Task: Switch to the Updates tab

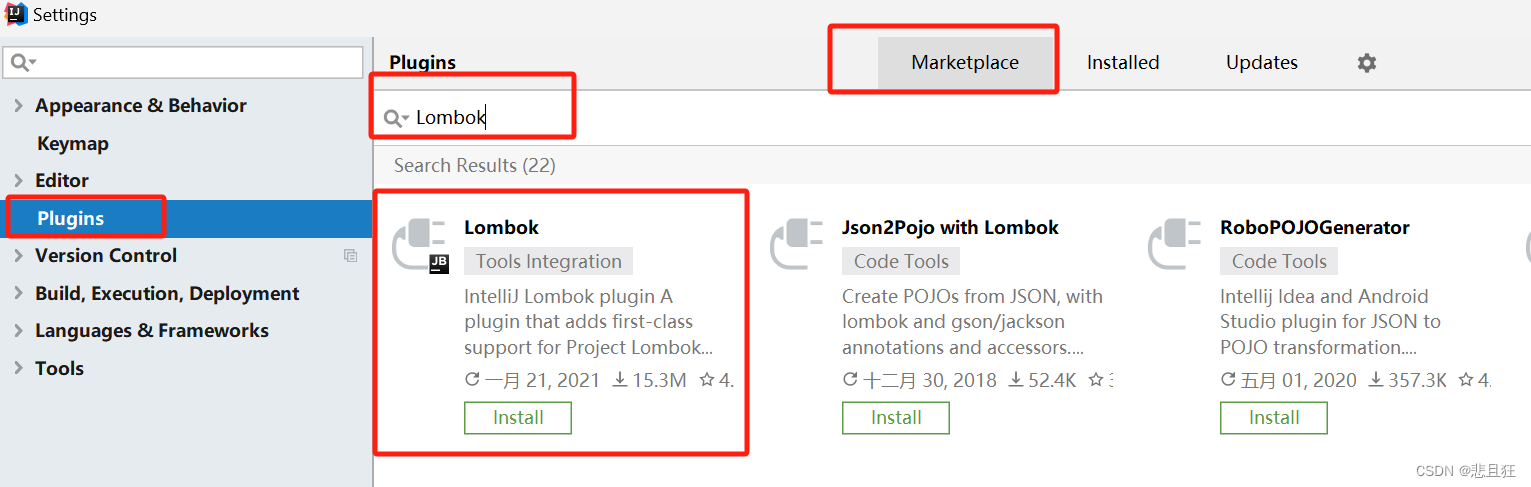Action: (1262, 63)
